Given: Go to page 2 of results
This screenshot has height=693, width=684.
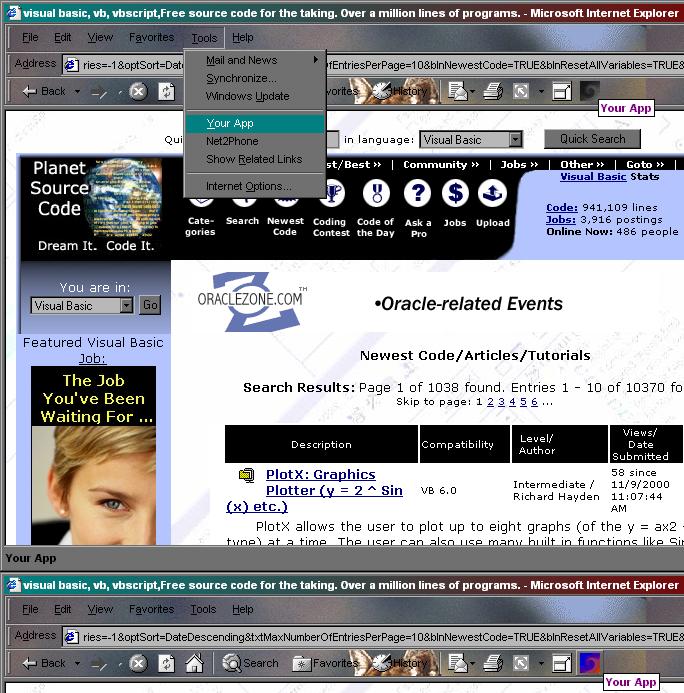Looking at the screenshot, I should click(x=490, y=402).
